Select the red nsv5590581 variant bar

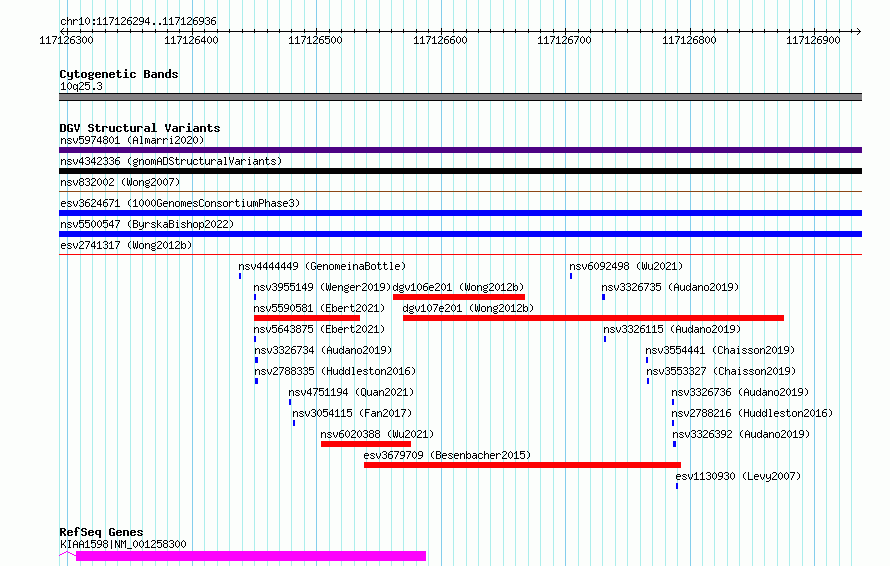pos(307,318)
